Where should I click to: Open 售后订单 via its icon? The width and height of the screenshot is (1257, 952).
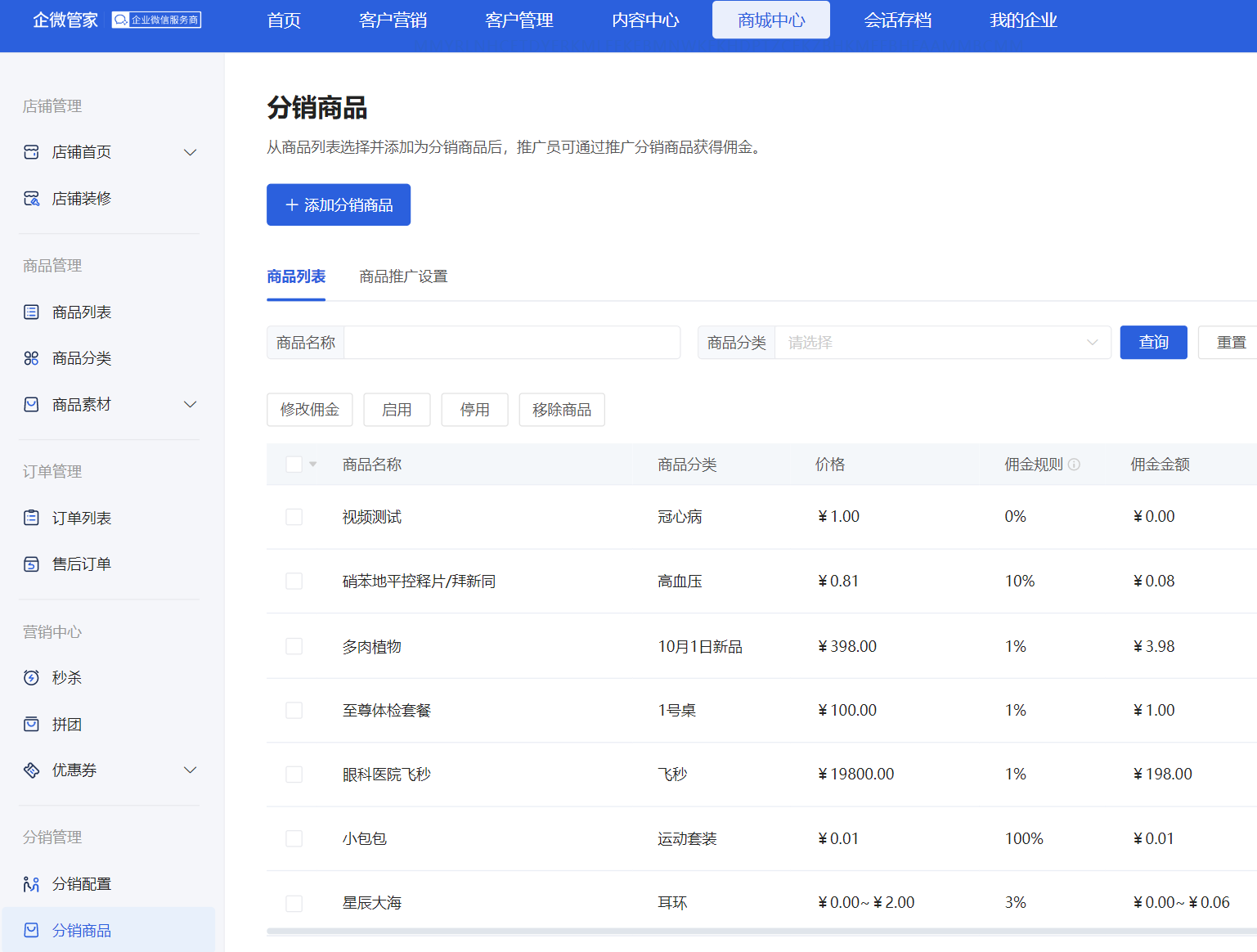(31, 564)
